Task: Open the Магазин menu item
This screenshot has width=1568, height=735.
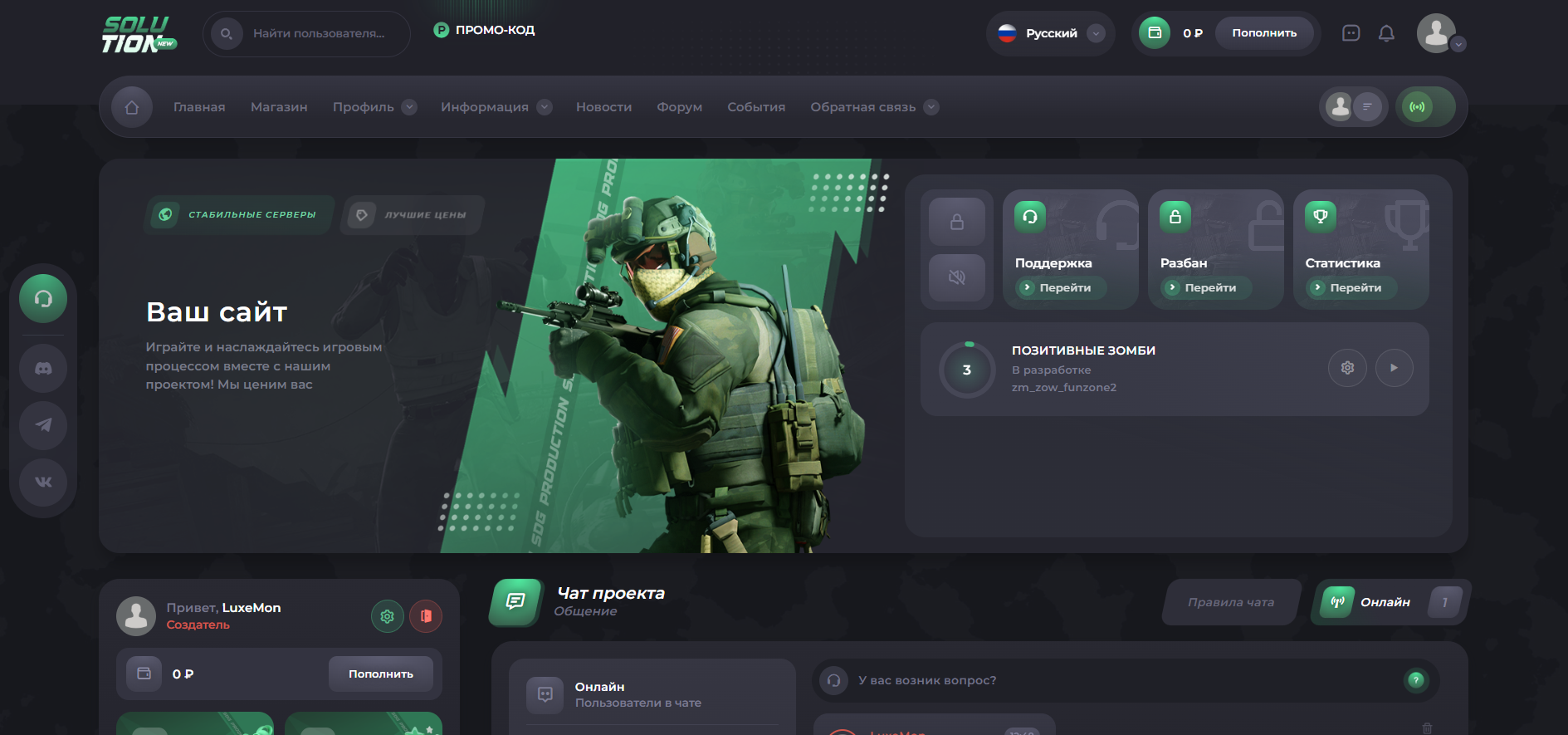Action: point(279,107)
